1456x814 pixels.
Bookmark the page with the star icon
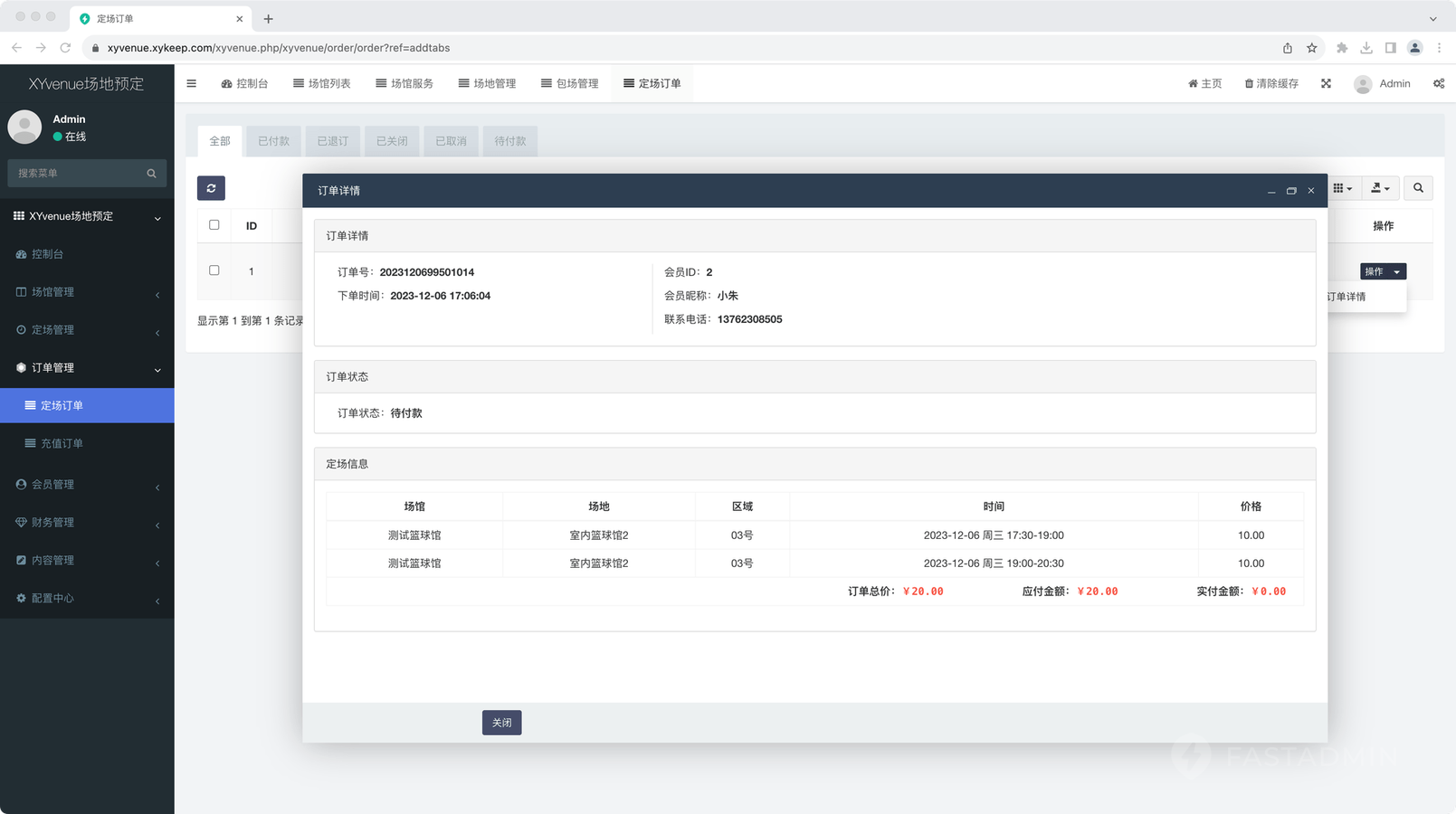tap(1311, 48)
